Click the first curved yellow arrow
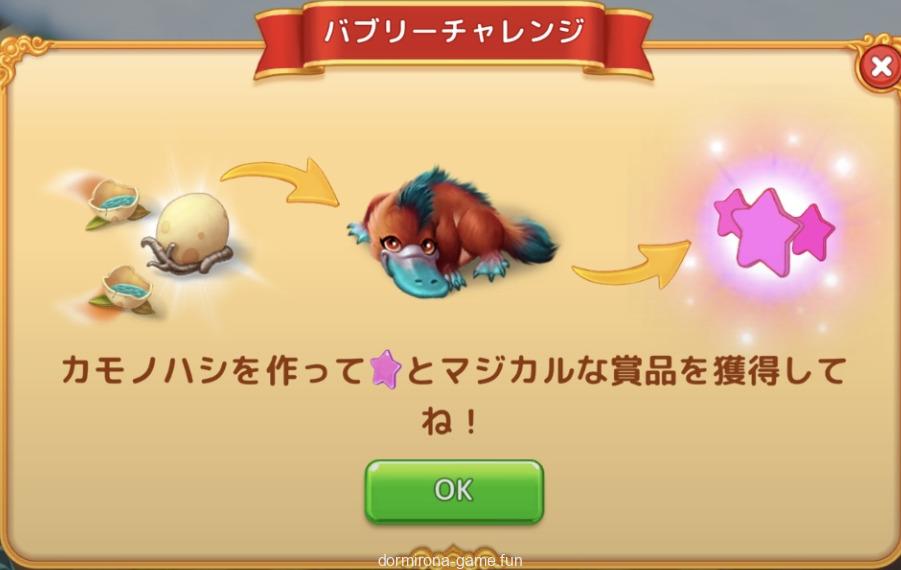901x570 pixels. pos(282,181)
